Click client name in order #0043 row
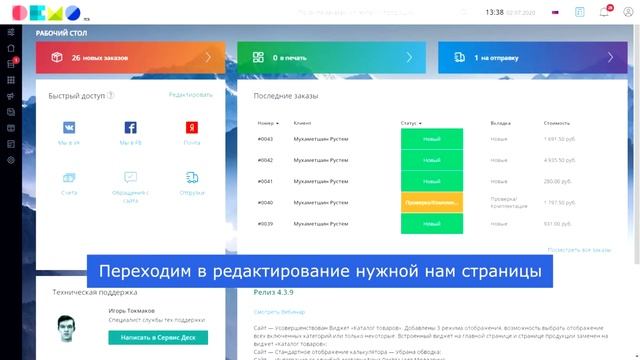640x360 pixels. point(321,139)
